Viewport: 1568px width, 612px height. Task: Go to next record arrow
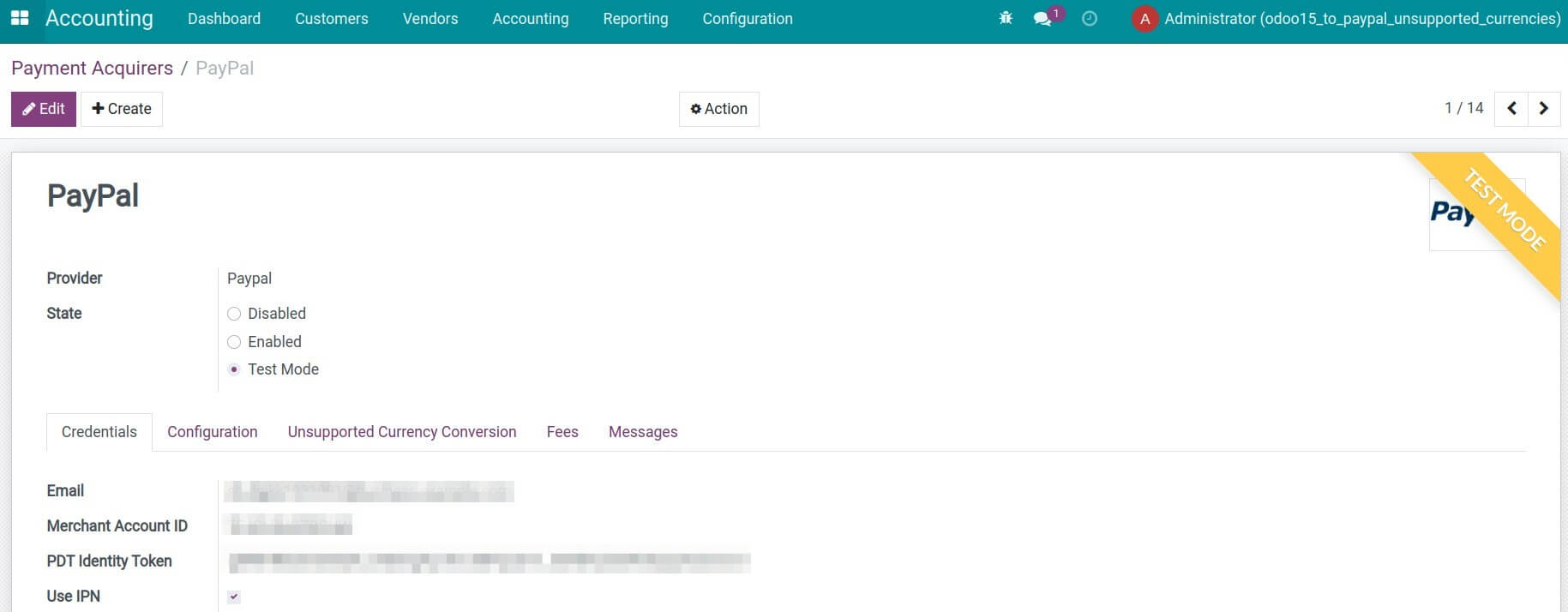point(1544,109)
